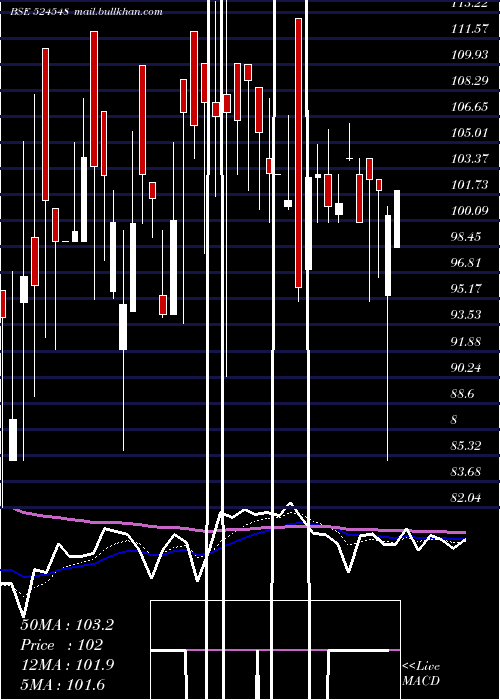
Task: Click the 108.29 price axis label
Action: (x=470, y=81)
